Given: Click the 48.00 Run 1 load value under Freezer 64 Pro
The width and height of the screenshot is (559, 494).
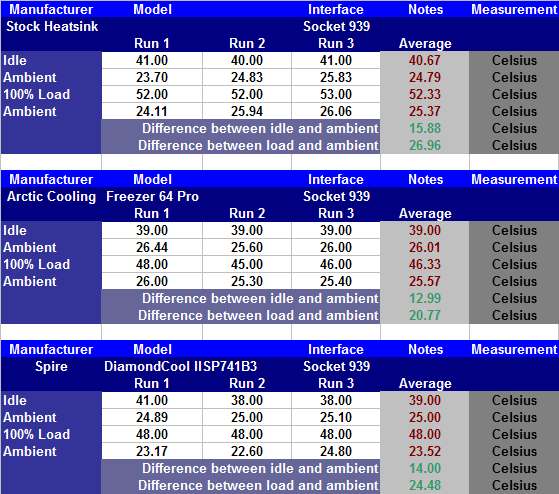Looking at the screenshot, I should tap(152, 264).
